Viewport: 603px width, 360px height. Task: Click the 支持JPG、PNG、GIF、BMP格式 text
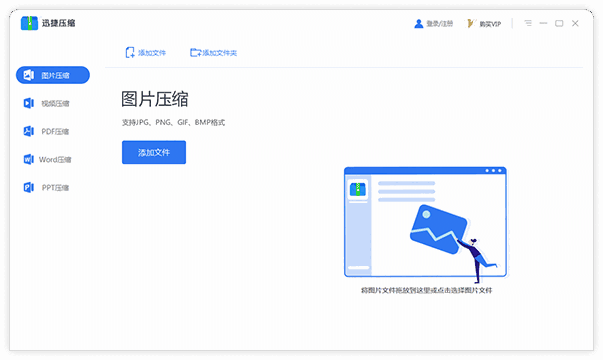tap(173, 122)
